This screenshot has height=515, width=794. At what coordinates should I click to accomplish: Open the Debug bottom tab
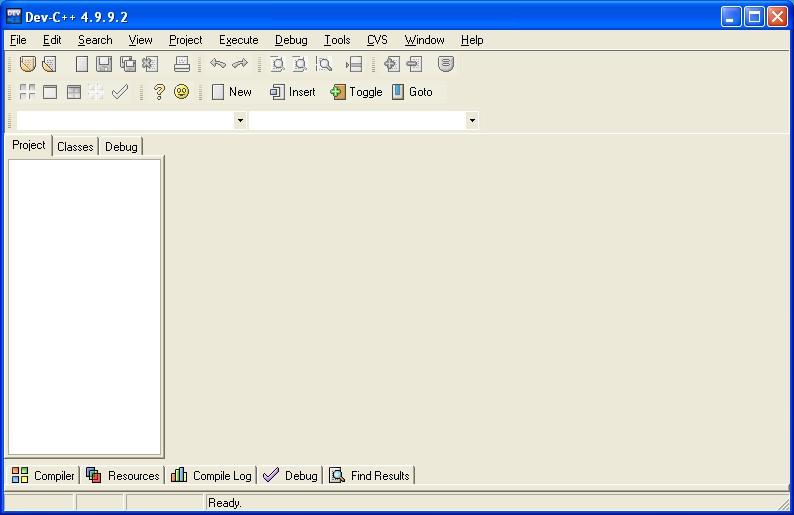(290, 476)
